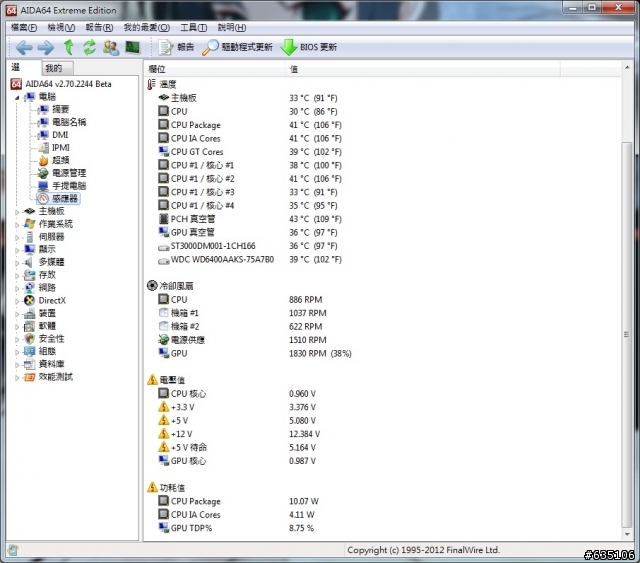
Task: Click the gauge icon for 感應器
Action: click(43, 198)
